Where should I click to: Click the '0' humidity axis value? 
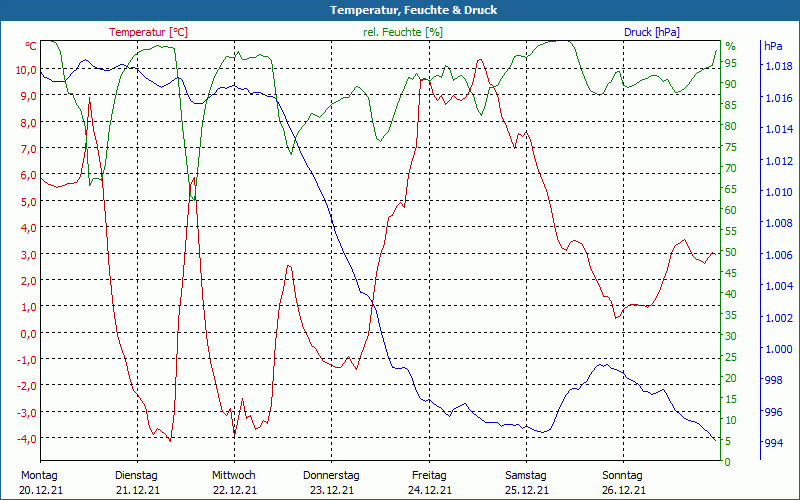pos(728,462)
